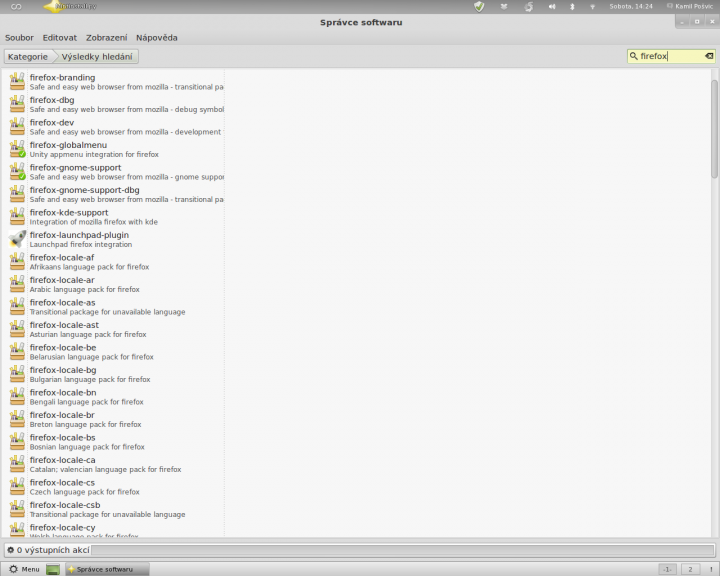Click the firefox-locale-bg package icon
Screen dimensions: 720x576
[x=17, y=374]
